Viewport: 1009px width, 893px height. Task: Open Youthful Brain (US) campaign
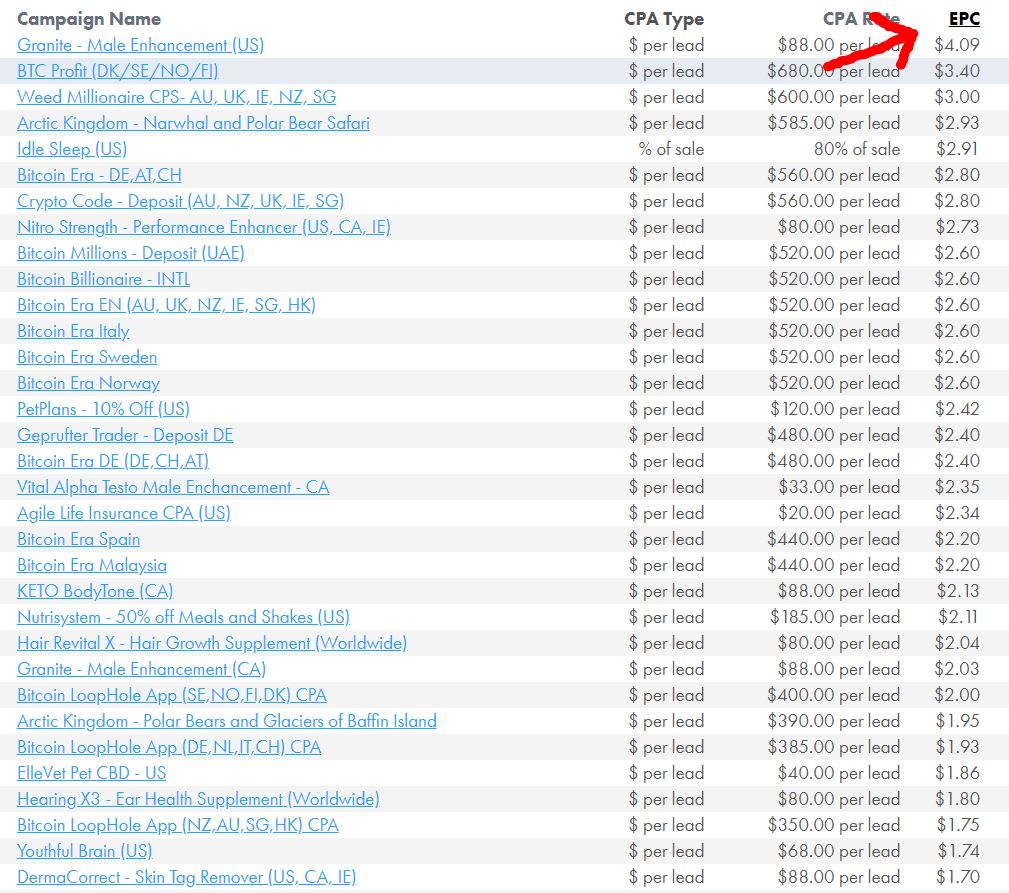point(84,851)
